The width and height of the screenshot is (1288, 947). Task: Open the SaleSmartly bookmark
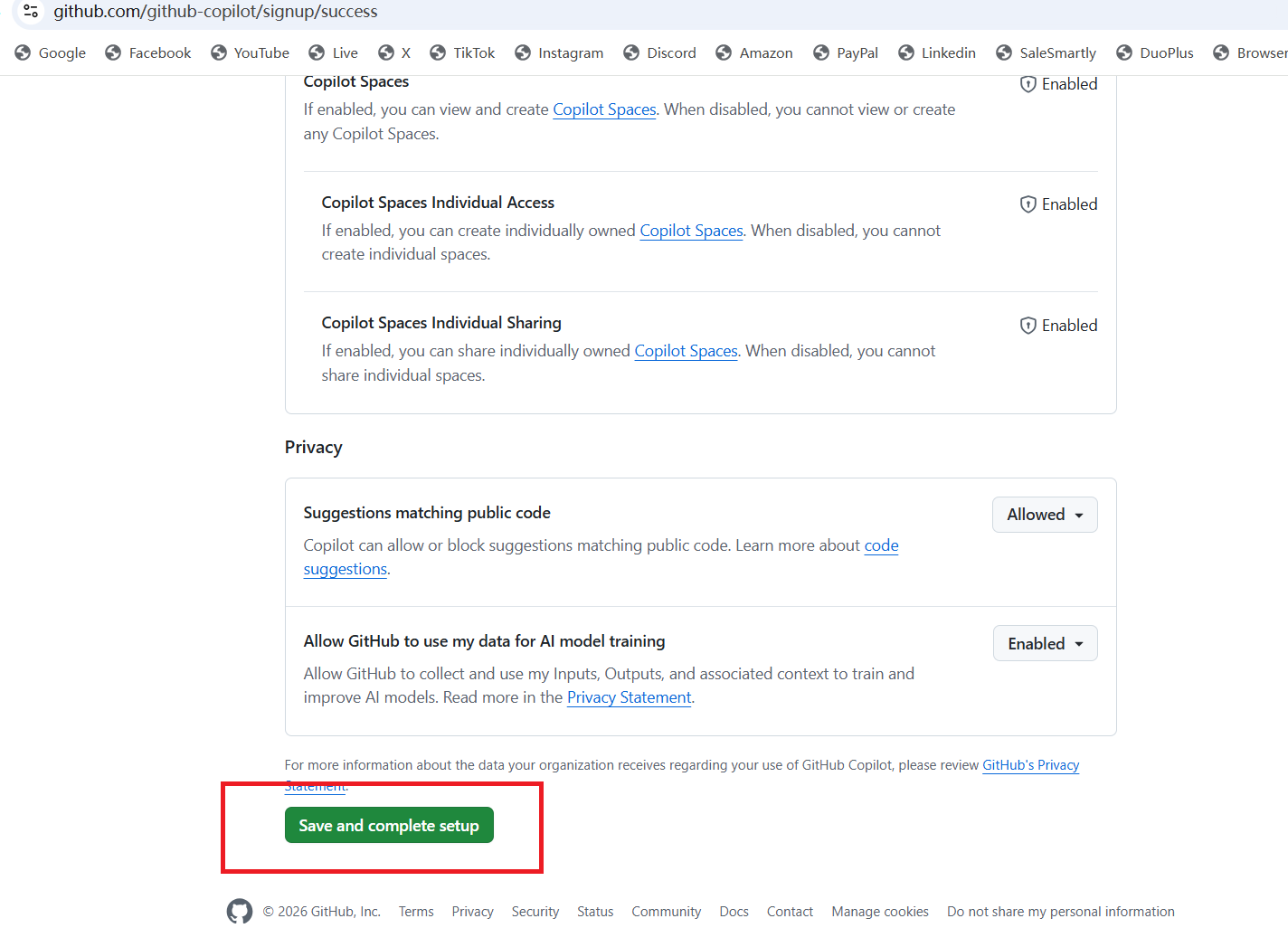1046,53
